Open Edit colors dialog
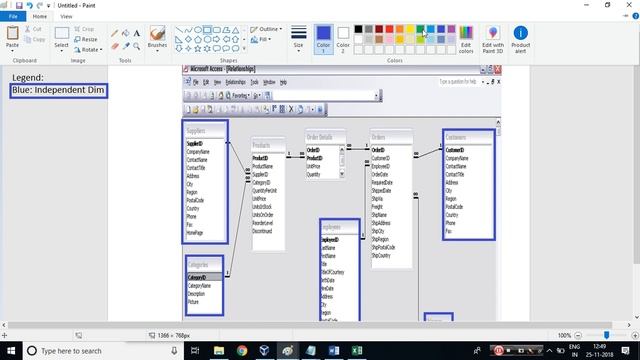Viewport: 640px width, 360px height. point(466,40)
